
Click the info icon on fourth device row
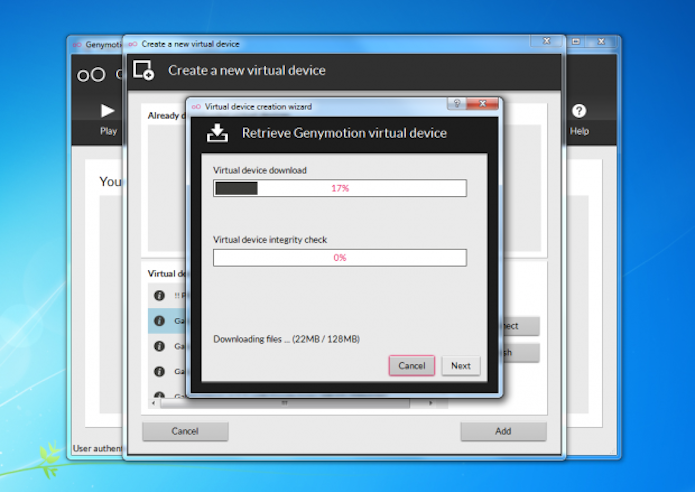point(159,371)
